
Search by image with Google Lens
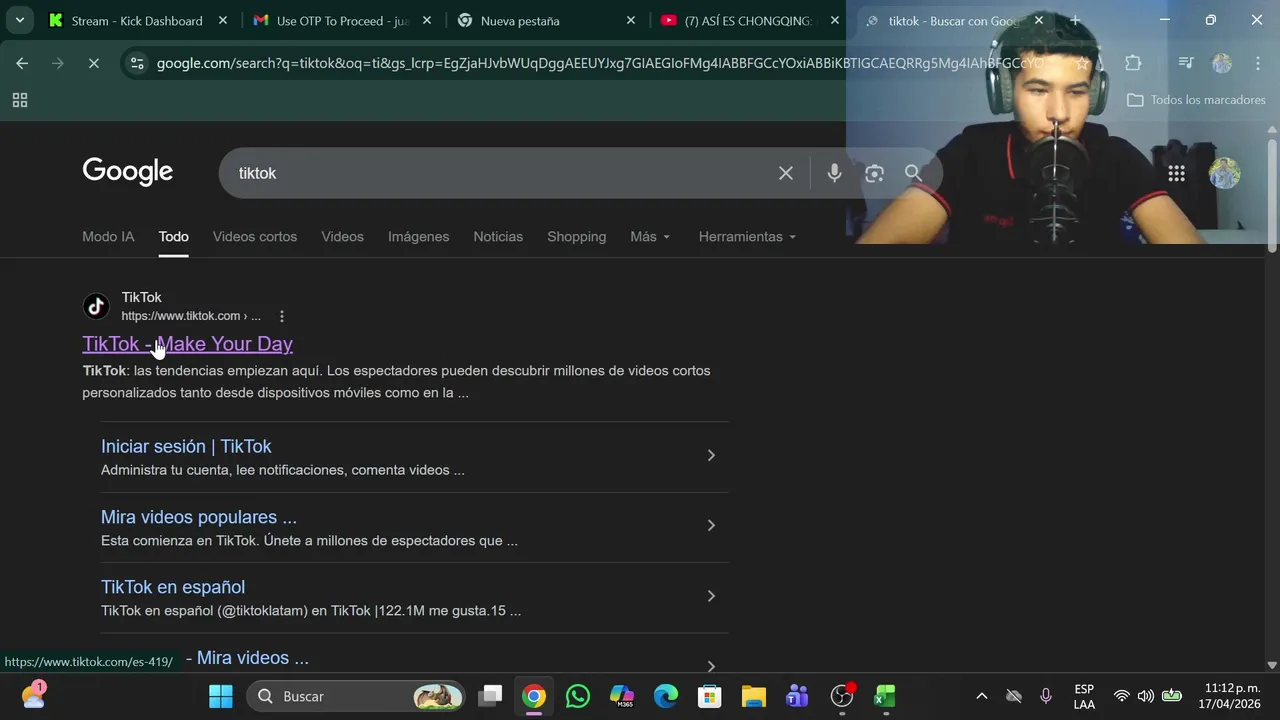(875, 173)
